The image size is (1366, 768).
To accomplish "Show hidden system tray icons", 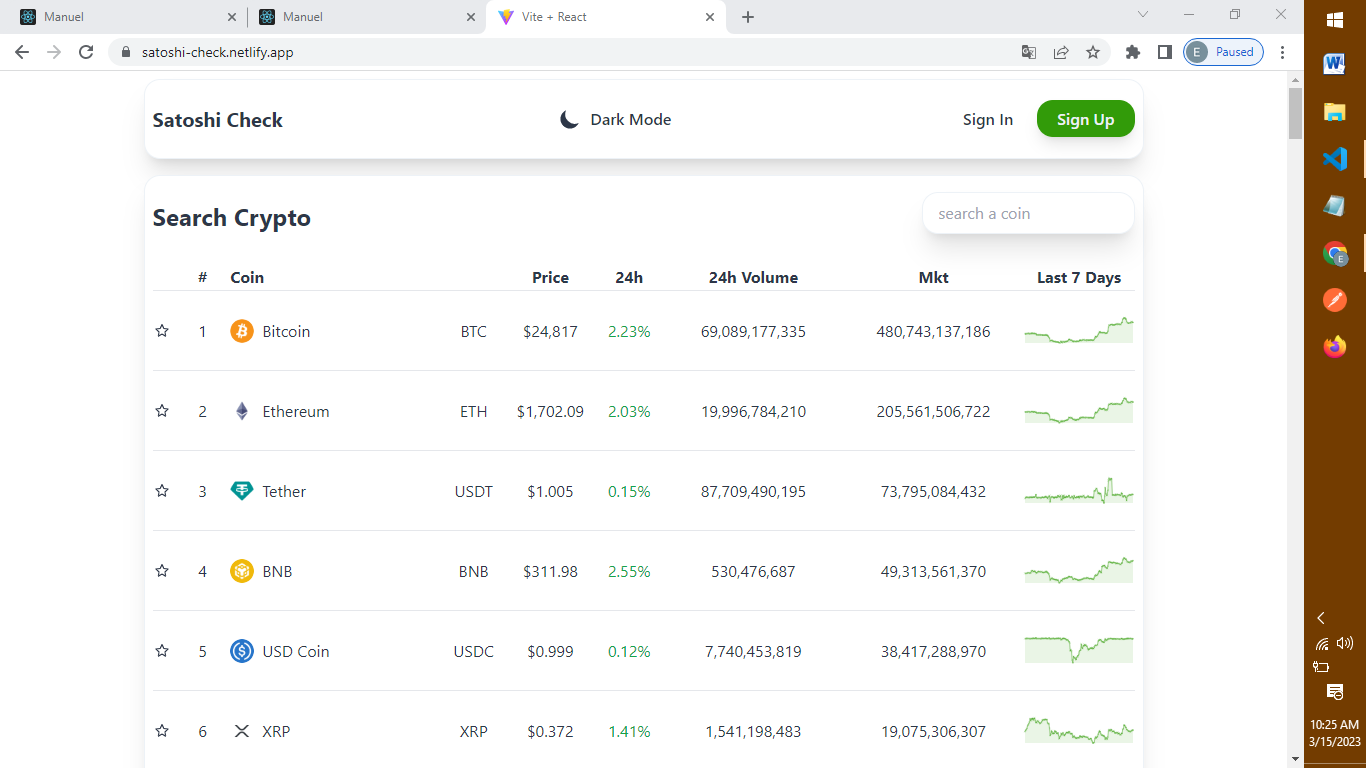I will (1321, 618).
